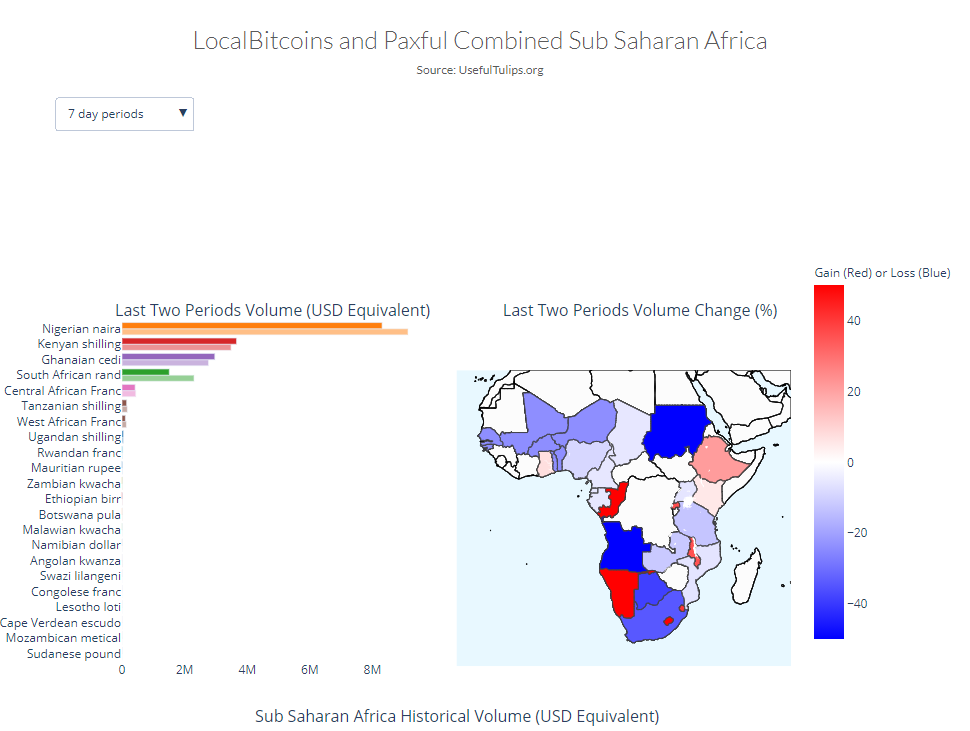Image resolution: width=970 pixels, height=731 pixels.
Task: Click Kenya's pale pink region on map
Action: coord(709,496)
